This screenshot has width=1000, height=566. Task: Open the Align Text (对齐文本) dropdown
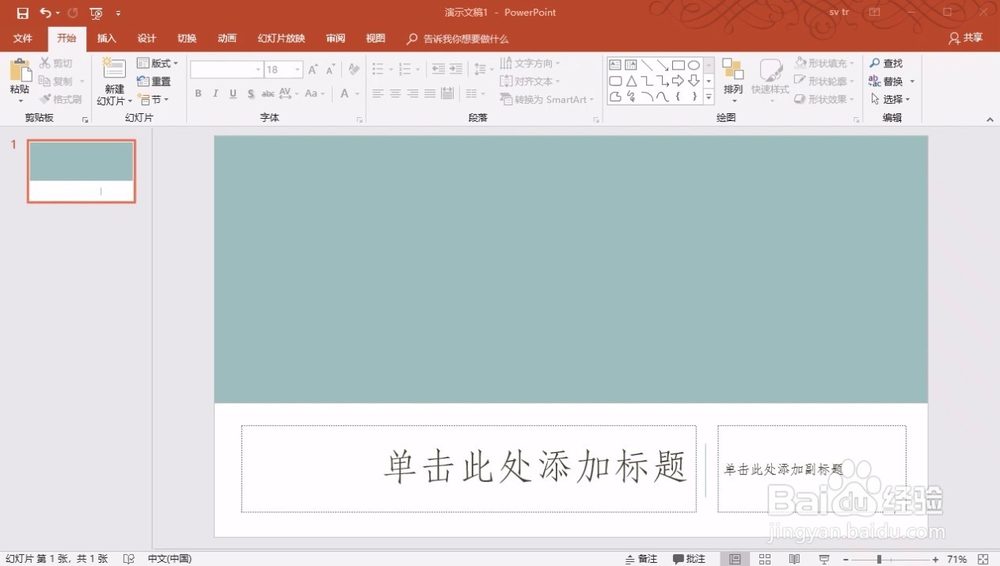530,81
